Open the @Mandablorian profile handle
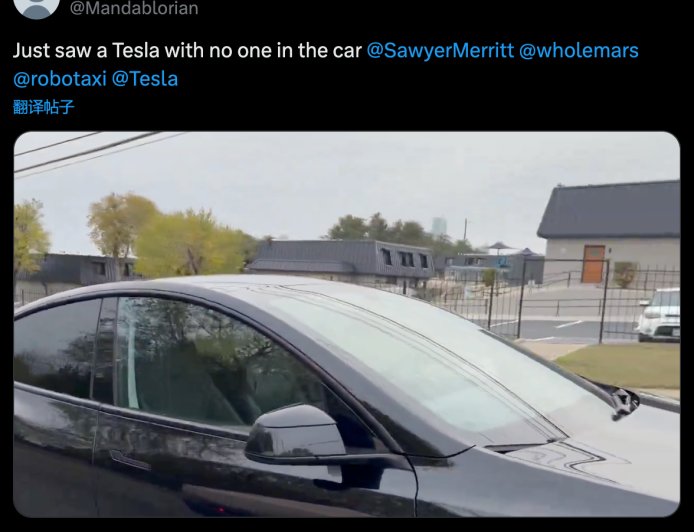 click(134, 8)
